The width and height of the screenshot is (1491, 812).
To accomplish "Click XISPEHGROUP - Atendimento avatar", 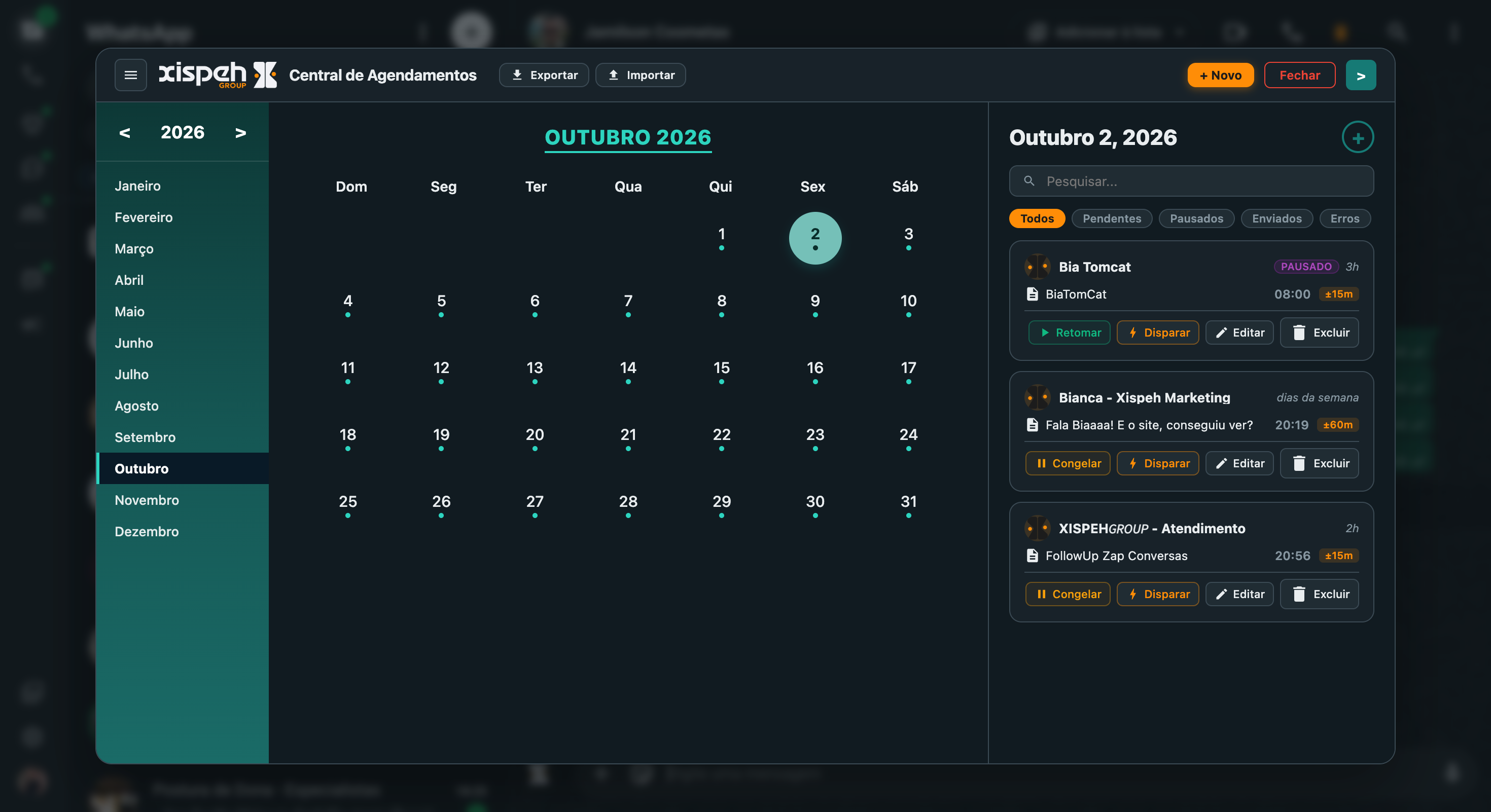I will click(1037, 528).
